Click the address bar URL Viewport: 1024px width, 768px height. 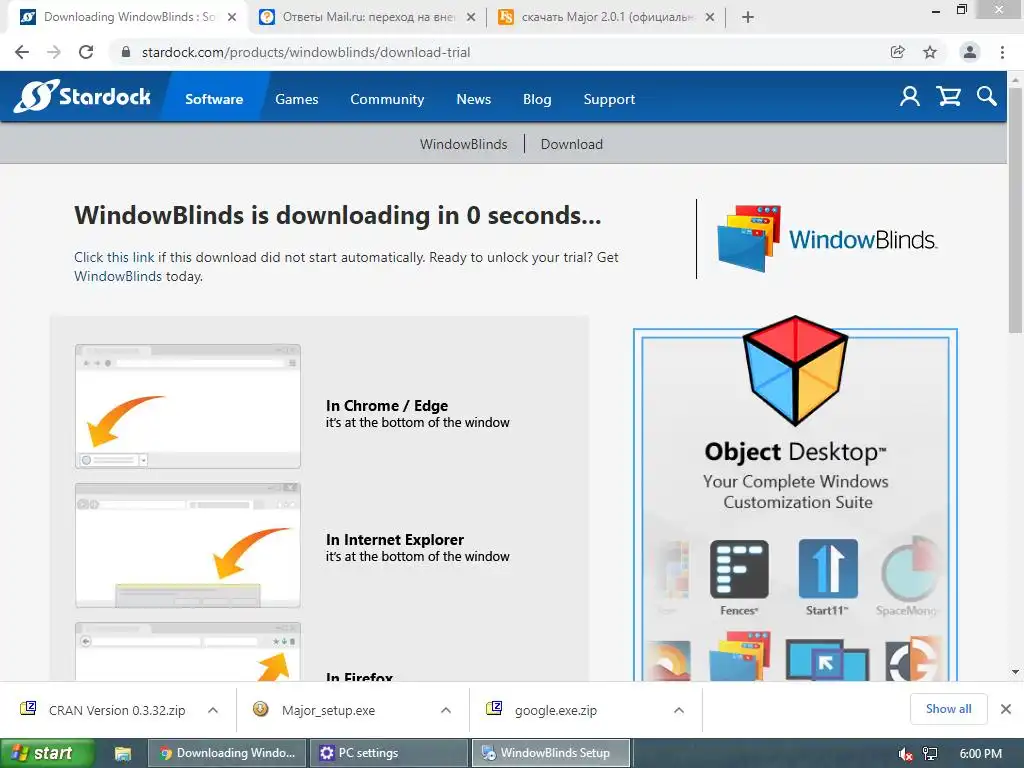pos(306,52)
